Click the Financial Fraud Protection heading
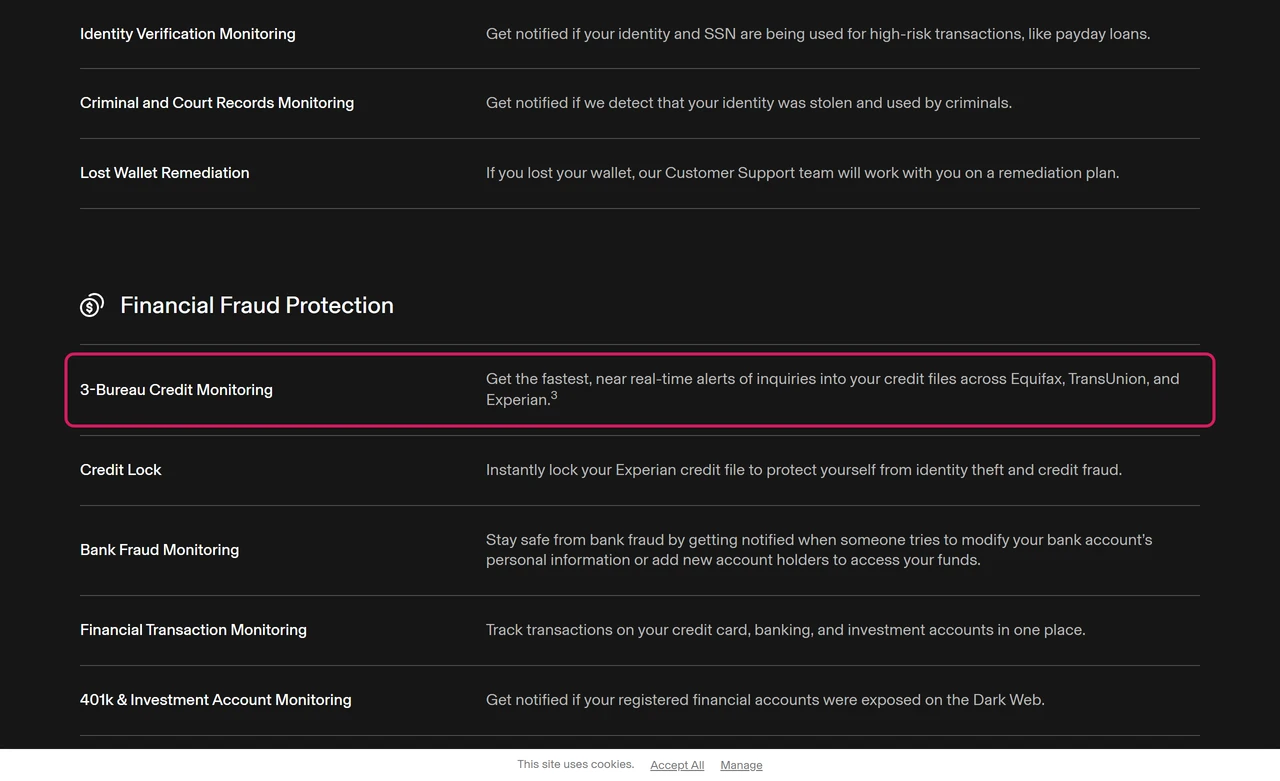Screen dimensions: 1280x781 pyautogui.click(x=257, y=305)
